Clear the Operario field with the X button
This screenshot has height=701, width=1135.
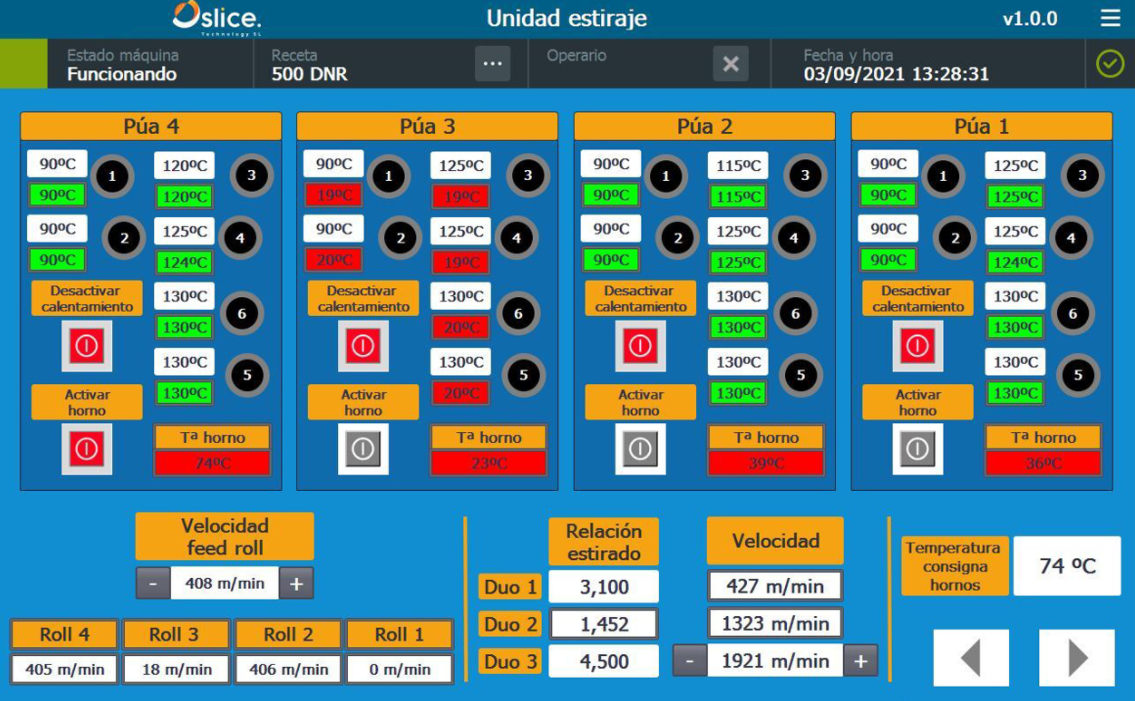click(730, 64)
